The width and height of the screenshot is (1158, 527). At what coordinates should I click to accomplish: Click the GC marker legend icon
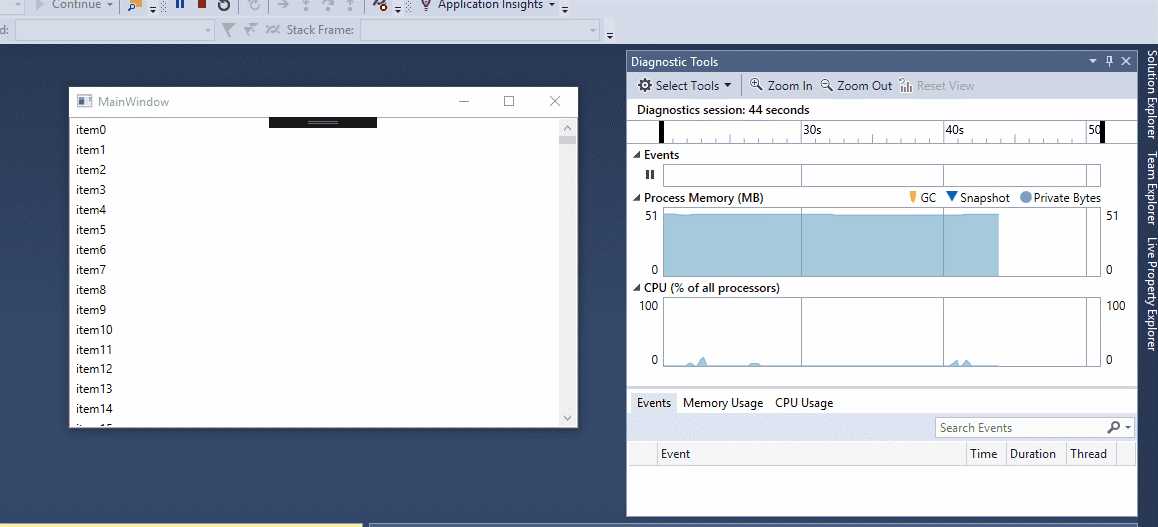tap(913, 197)
